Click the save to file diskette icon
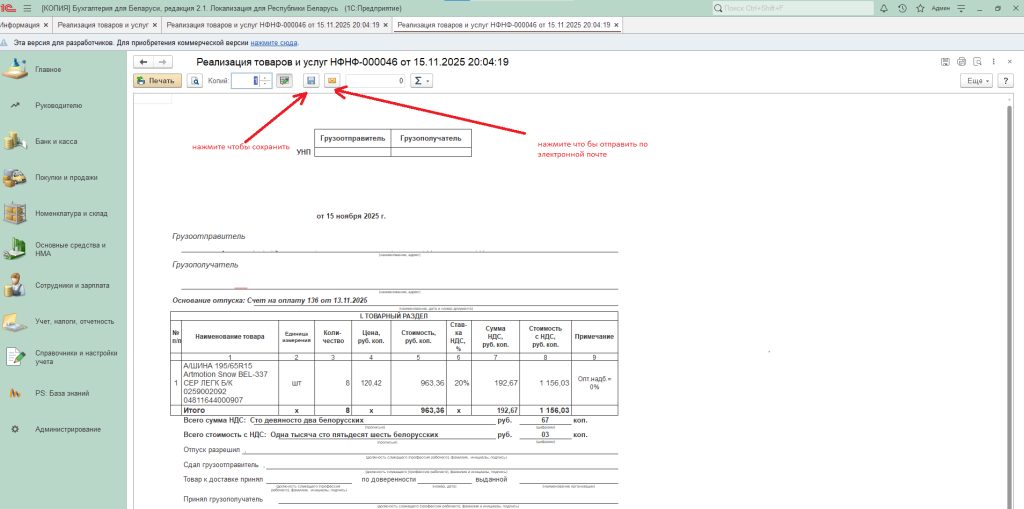 point(311,80)
